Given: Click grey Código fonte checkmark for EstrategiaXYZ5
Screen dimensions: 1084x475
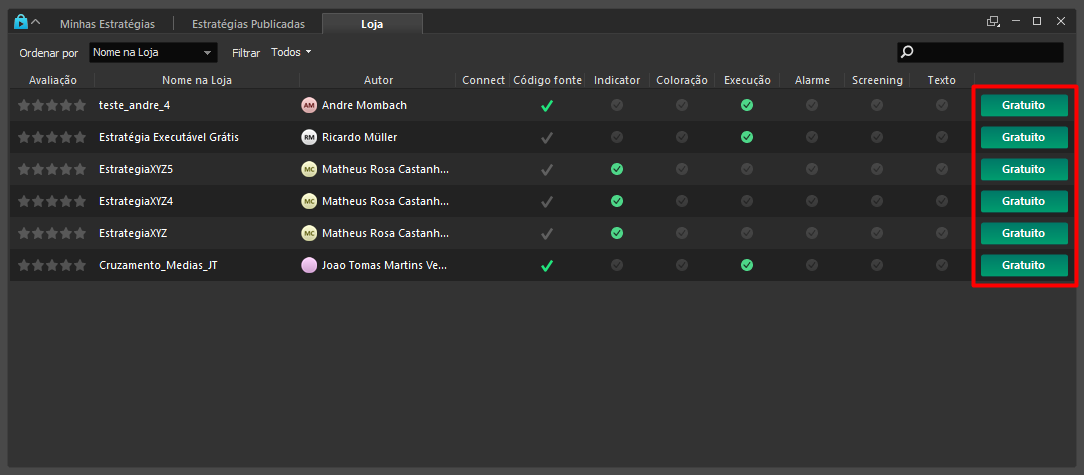Looking at the screenshot, I should point(547,169).
